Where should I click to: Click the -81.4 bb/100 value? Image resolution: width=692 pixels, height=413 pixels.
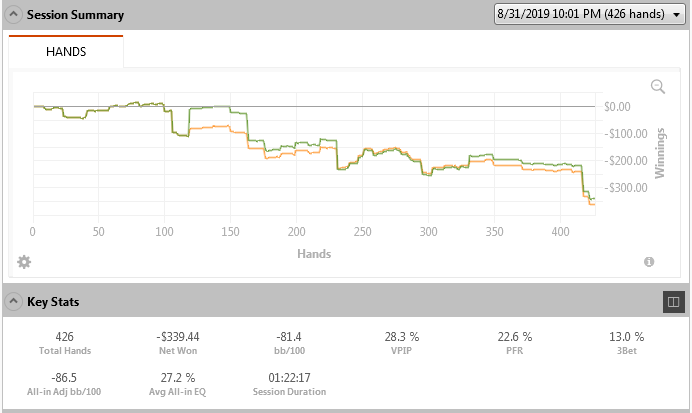click(x=289, y=337)
